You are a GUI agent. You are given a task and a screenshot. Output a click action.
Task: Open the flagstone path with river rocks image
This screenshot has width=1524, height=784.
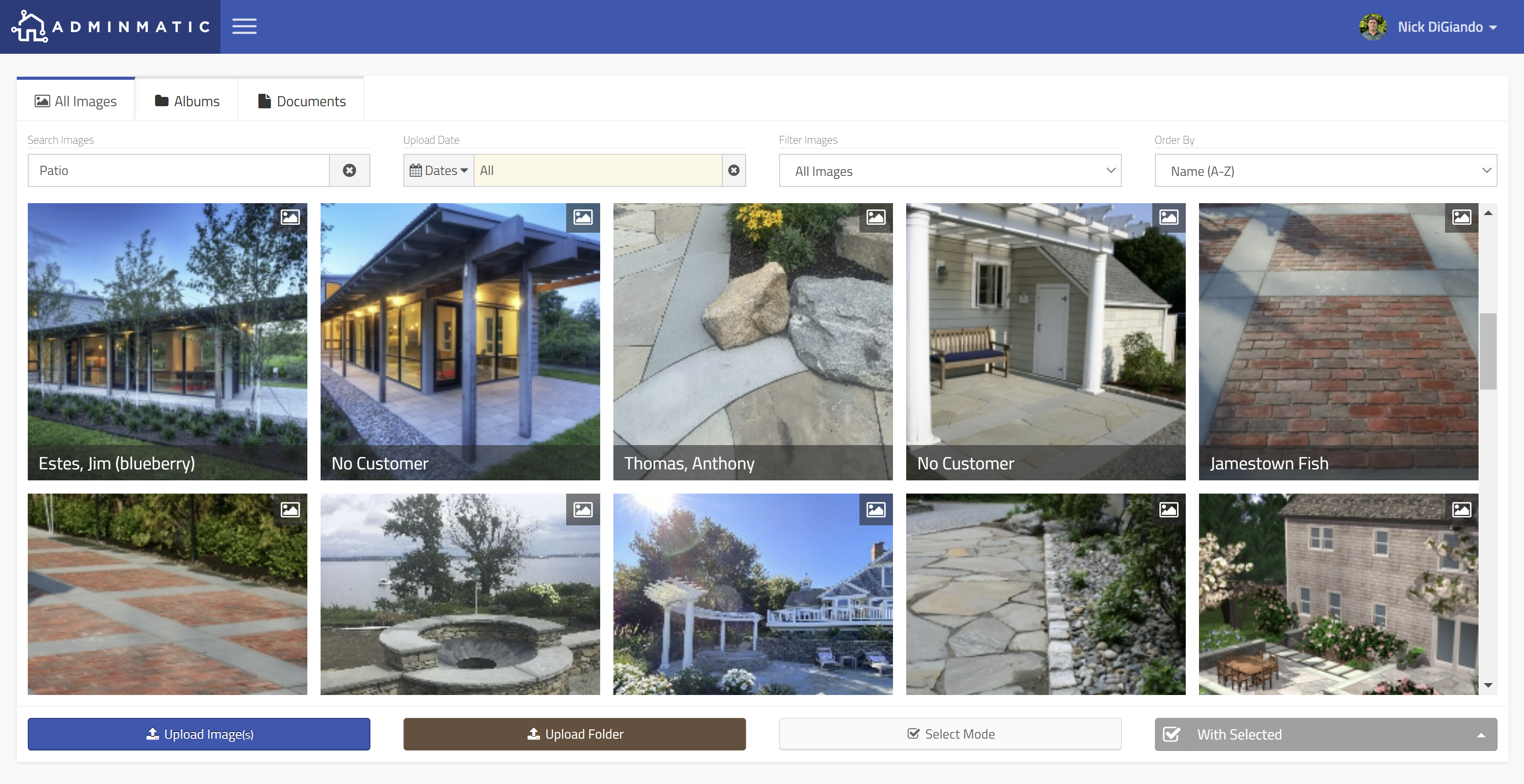pos(1046,594)
